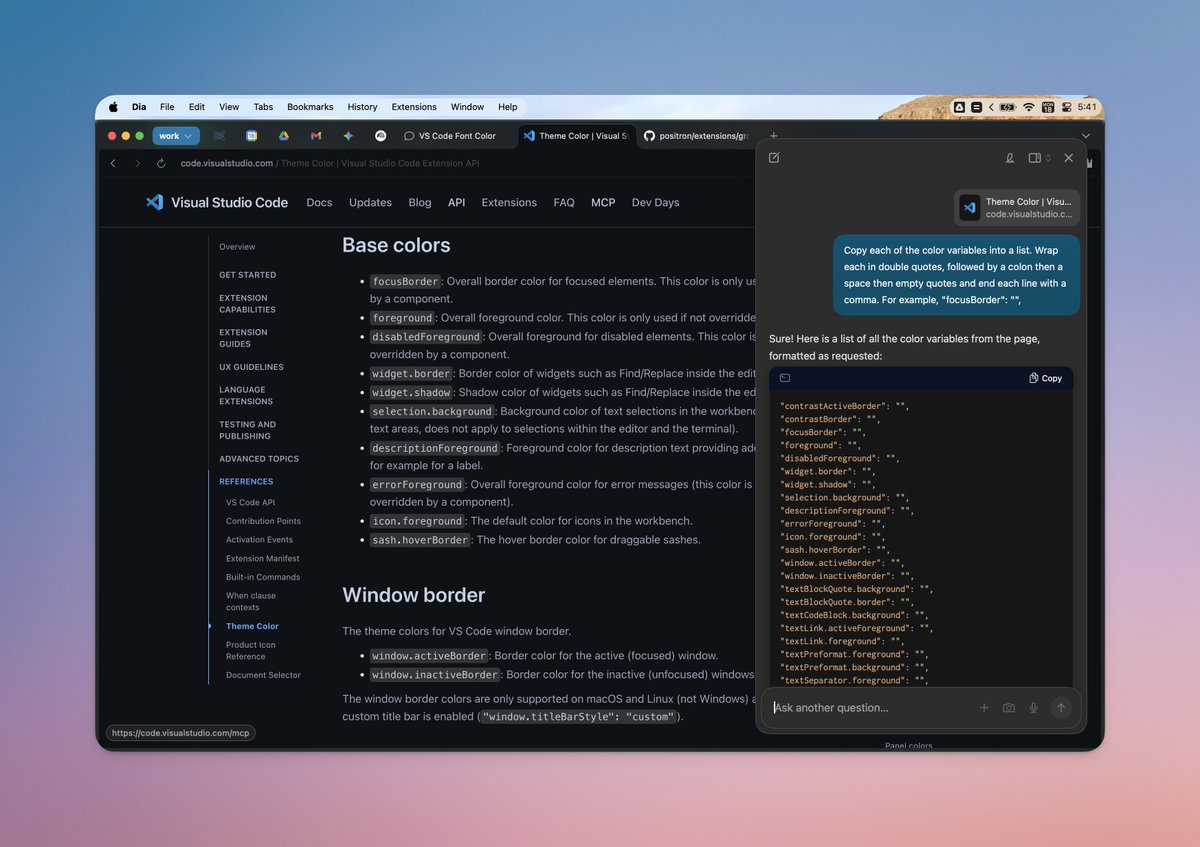Open VS Code API sidebar link
This screenshot has width=1200, height=847.
250,503
